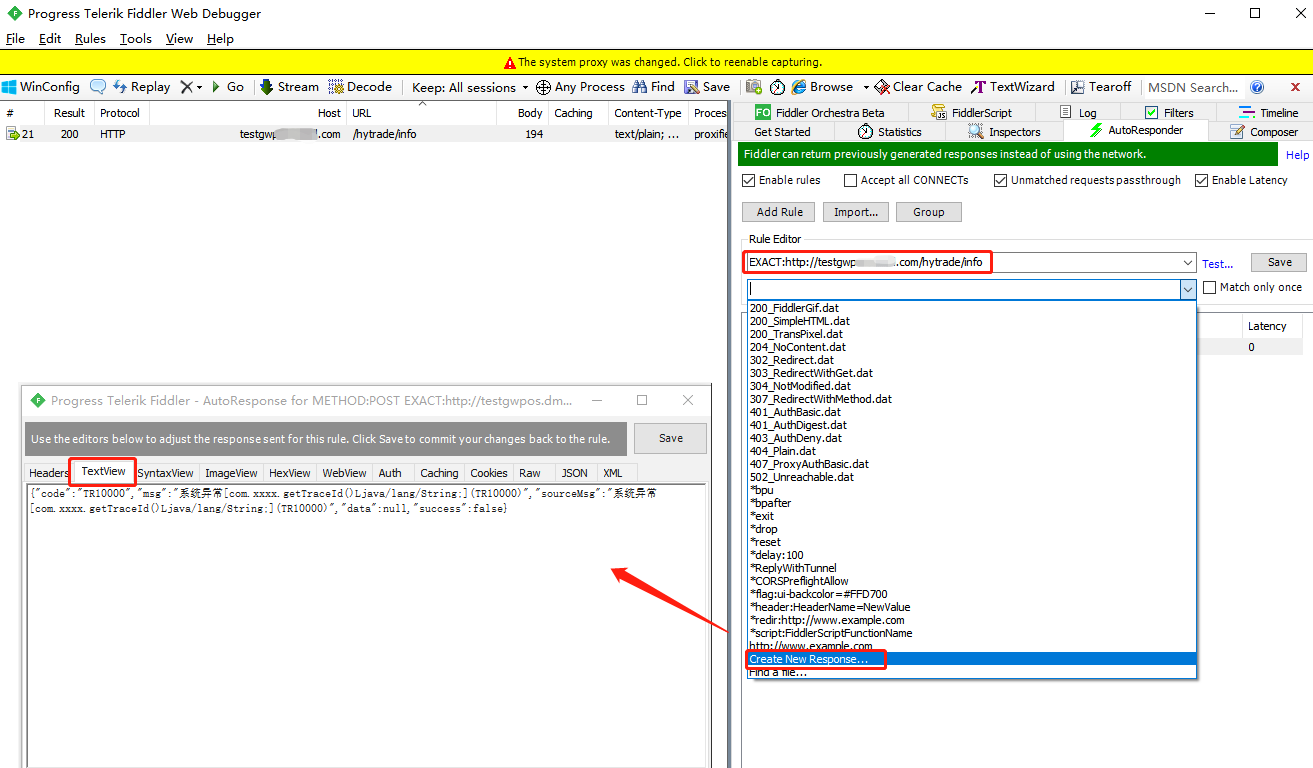Click the Browse toolbar button

tap(823, 87)
